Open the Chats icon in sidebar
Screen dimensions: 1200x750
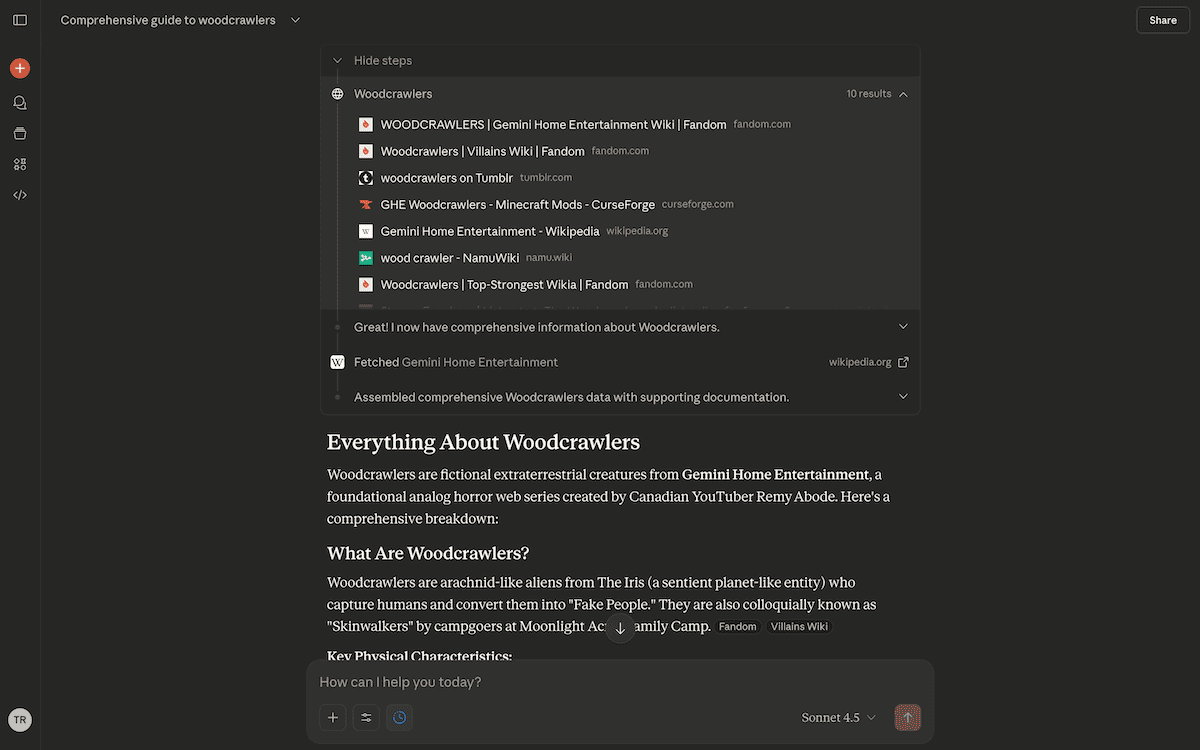(20, 102)
